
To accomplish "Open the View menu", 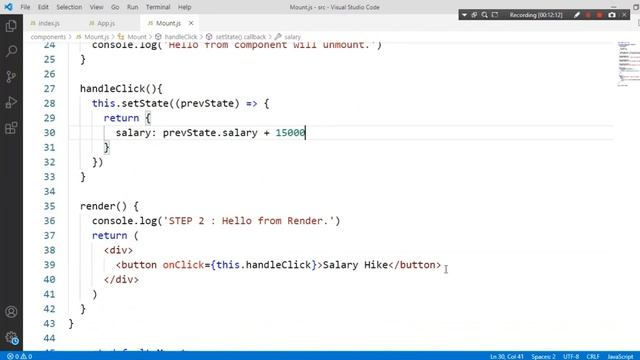I will point(96,7).
